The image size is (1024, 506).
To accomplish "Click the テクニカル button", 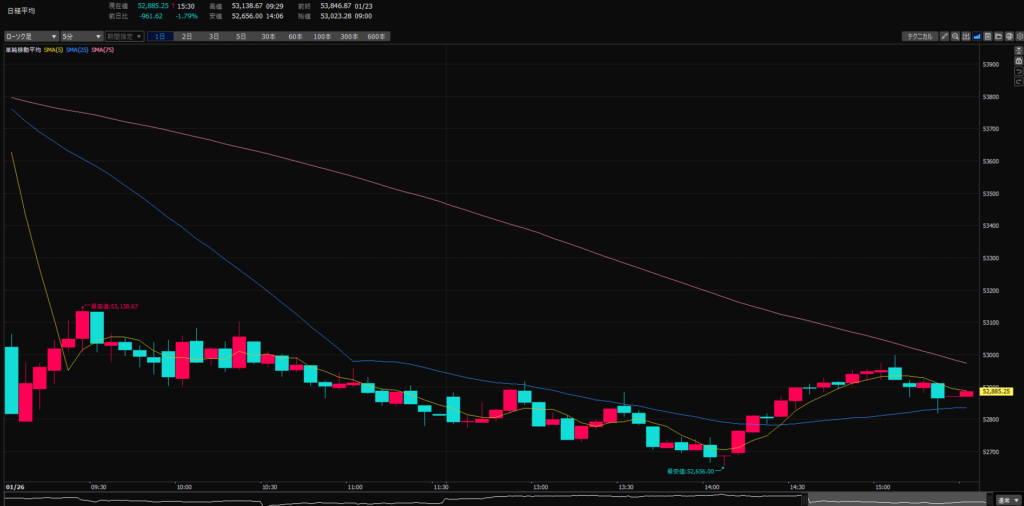I will [919, 36].
